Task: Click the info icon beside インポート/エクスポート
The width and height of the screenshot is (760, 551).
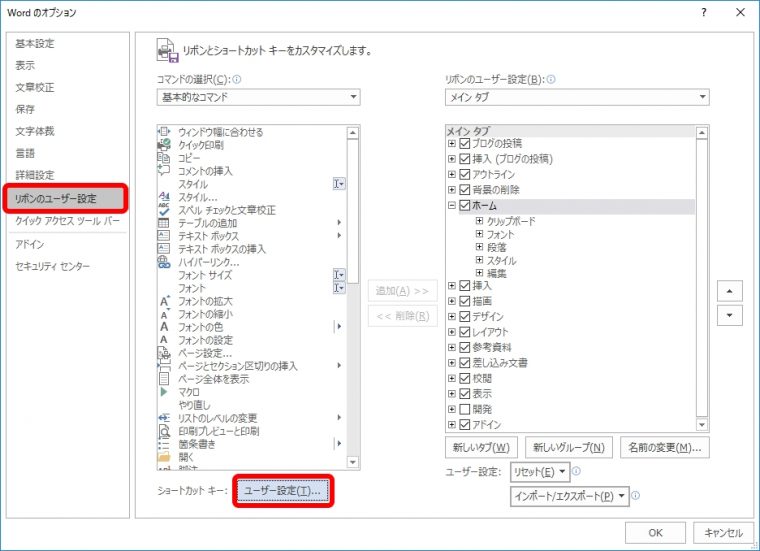Action: pos(636,495)
